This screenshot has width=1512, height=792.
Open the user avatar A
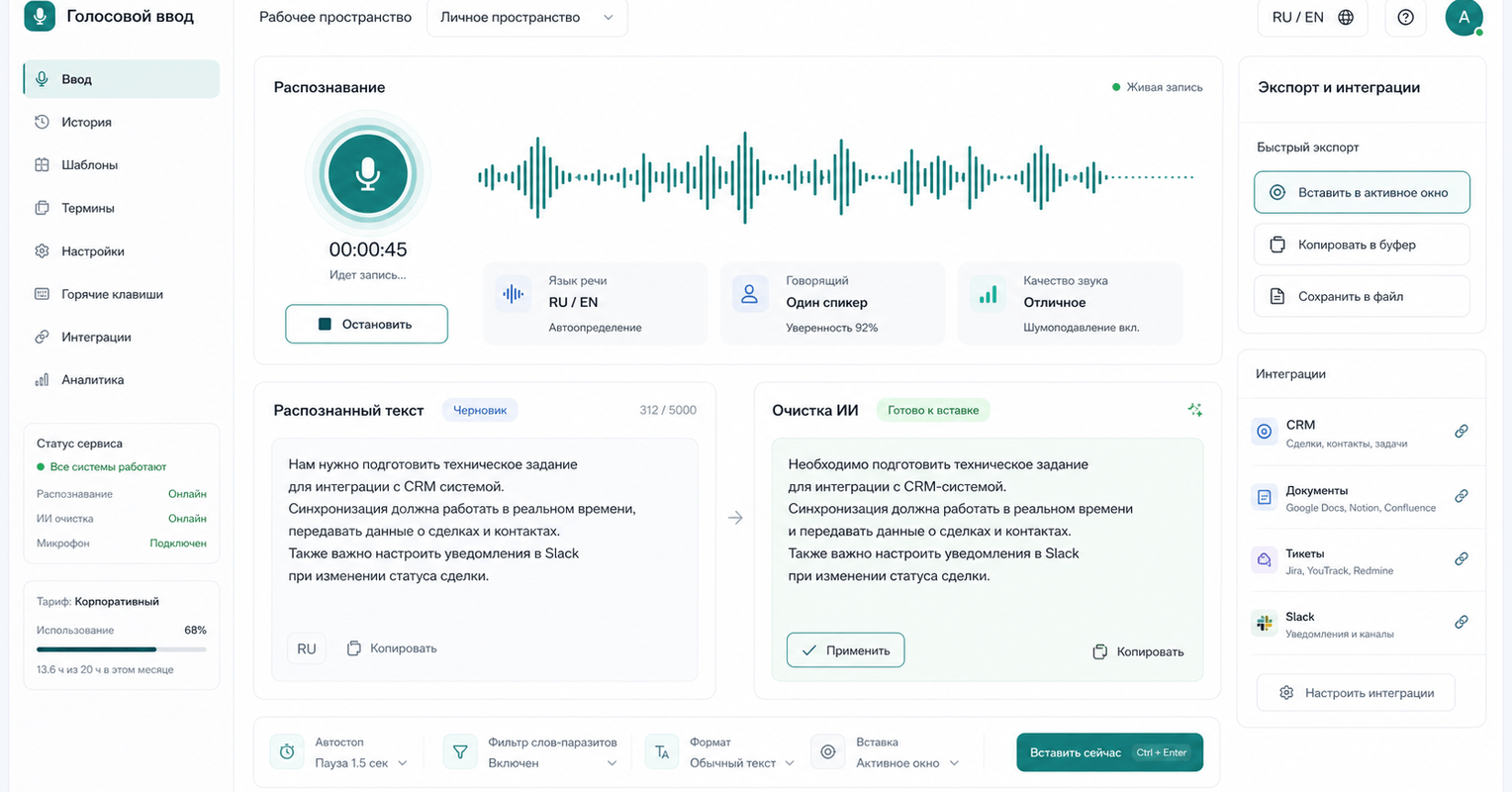click(1464, 17)
